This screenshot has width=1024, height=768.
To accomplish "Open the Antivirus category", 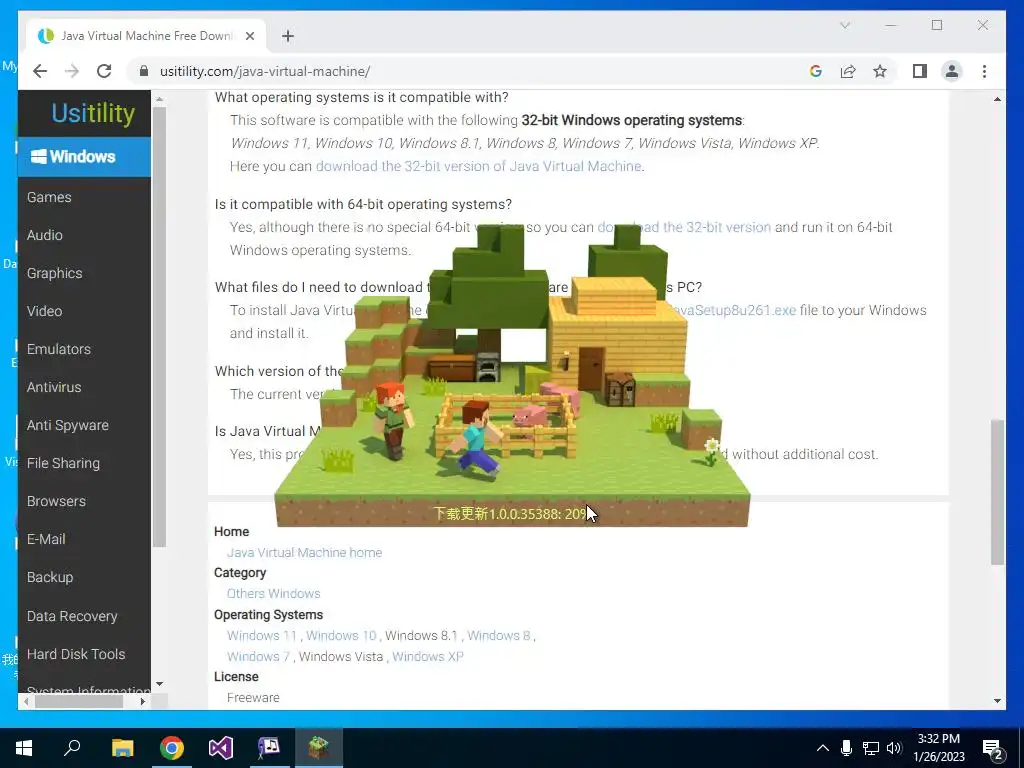I will (54, 387).
